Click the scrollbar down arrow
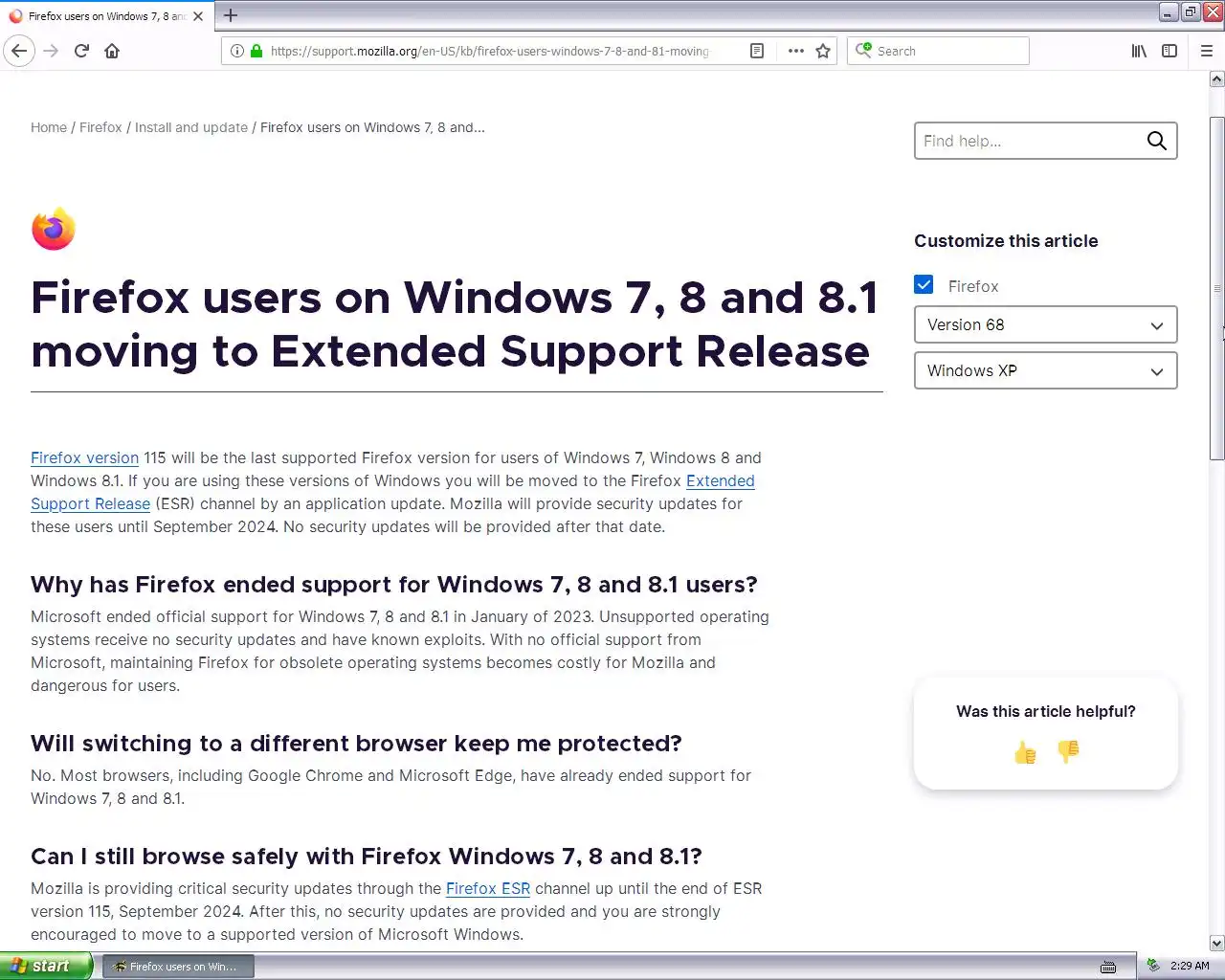Screen dimensions: 1225x980 point(1216,943)
